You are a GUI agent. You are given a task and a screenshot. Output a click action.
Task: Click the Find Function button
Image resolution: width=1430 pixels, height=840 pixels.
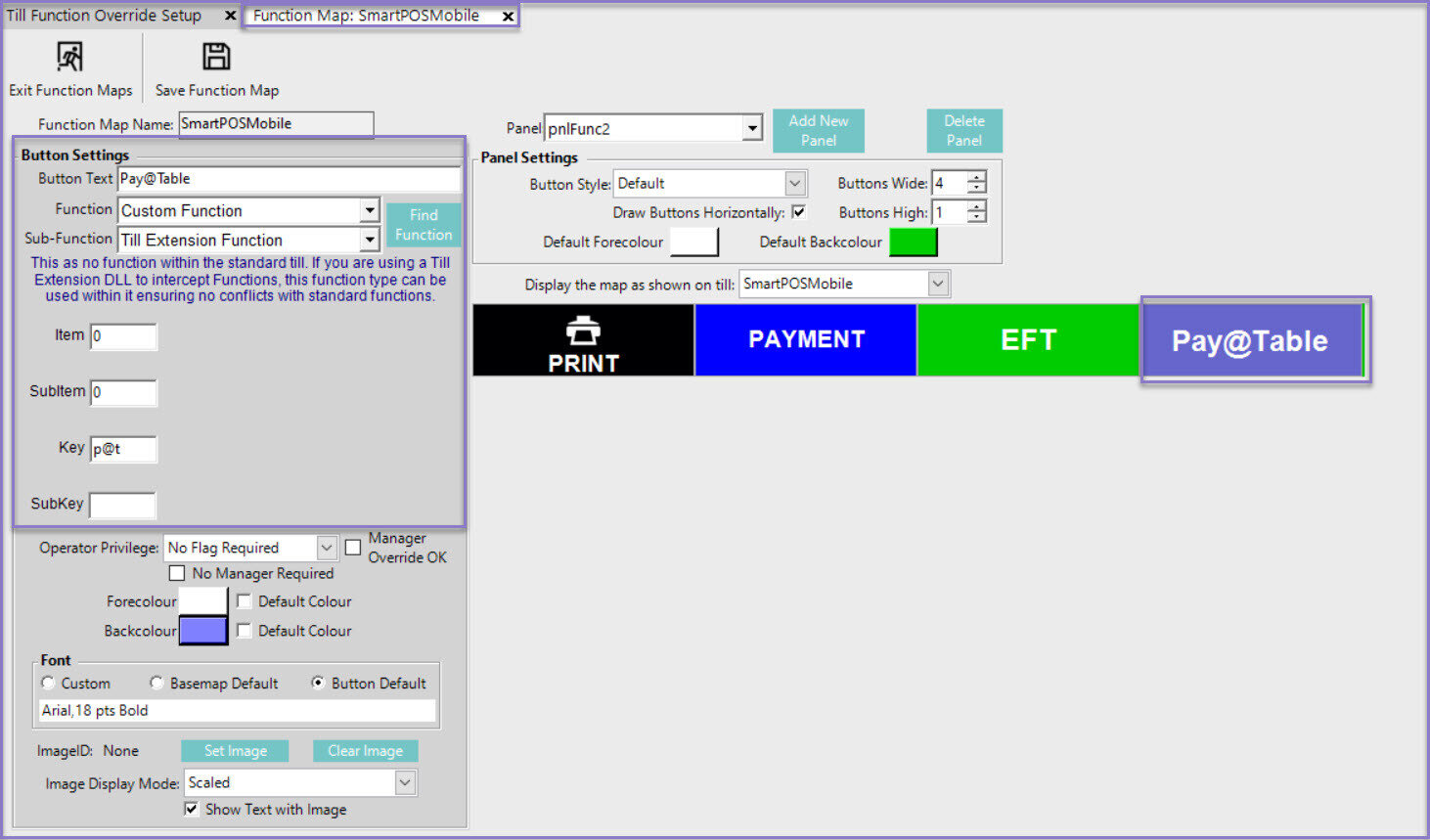424,225
